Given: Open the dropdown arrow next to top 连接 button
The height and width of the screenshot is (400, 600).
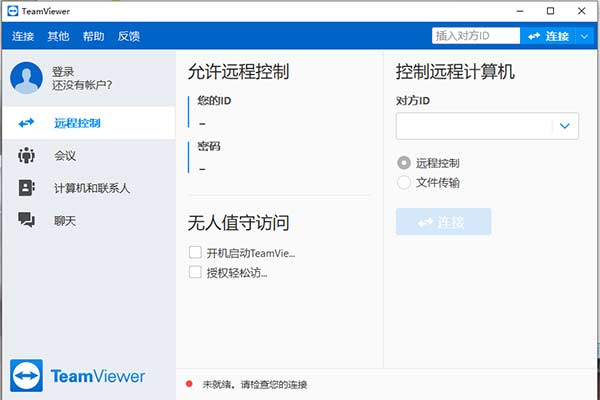Looking at the screenshot, I should click(584, 36).
